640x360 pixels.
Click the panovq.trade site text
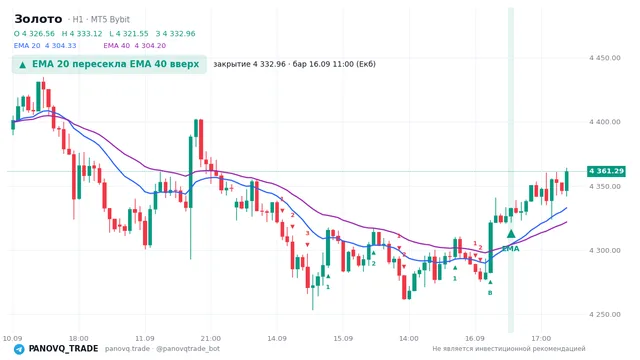(x=127, y=349)
